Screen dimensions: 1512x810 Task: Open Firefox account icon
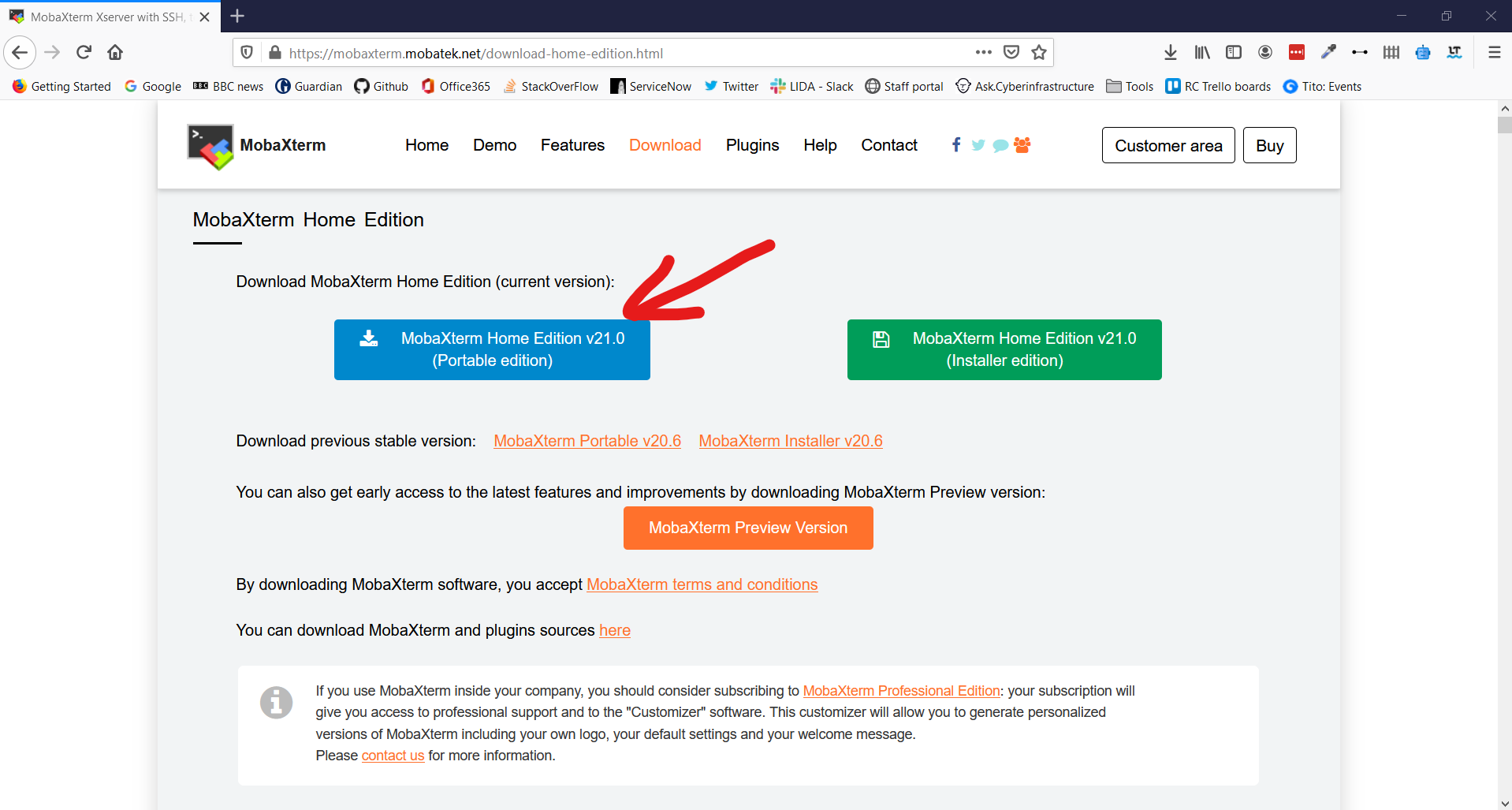[1265, 53]
